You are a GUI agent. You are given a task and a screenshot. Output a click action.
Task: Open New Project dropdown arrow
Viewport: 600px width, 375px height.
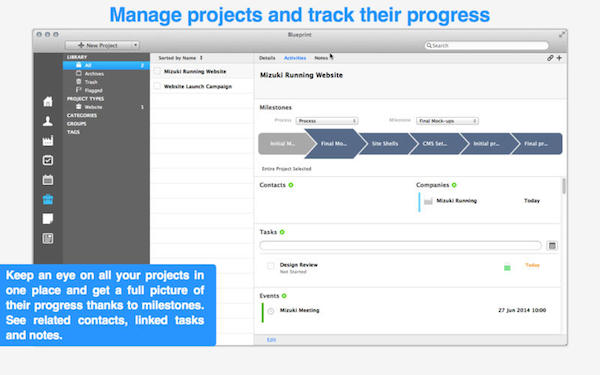pos(135,45)
